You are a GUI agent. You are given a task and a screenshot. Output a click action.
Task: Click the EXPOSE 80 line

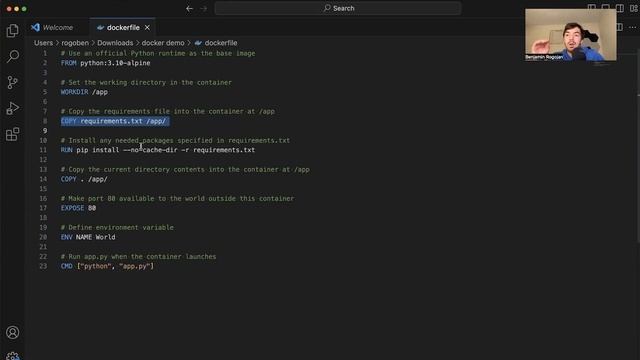click(x=78, y=208)
